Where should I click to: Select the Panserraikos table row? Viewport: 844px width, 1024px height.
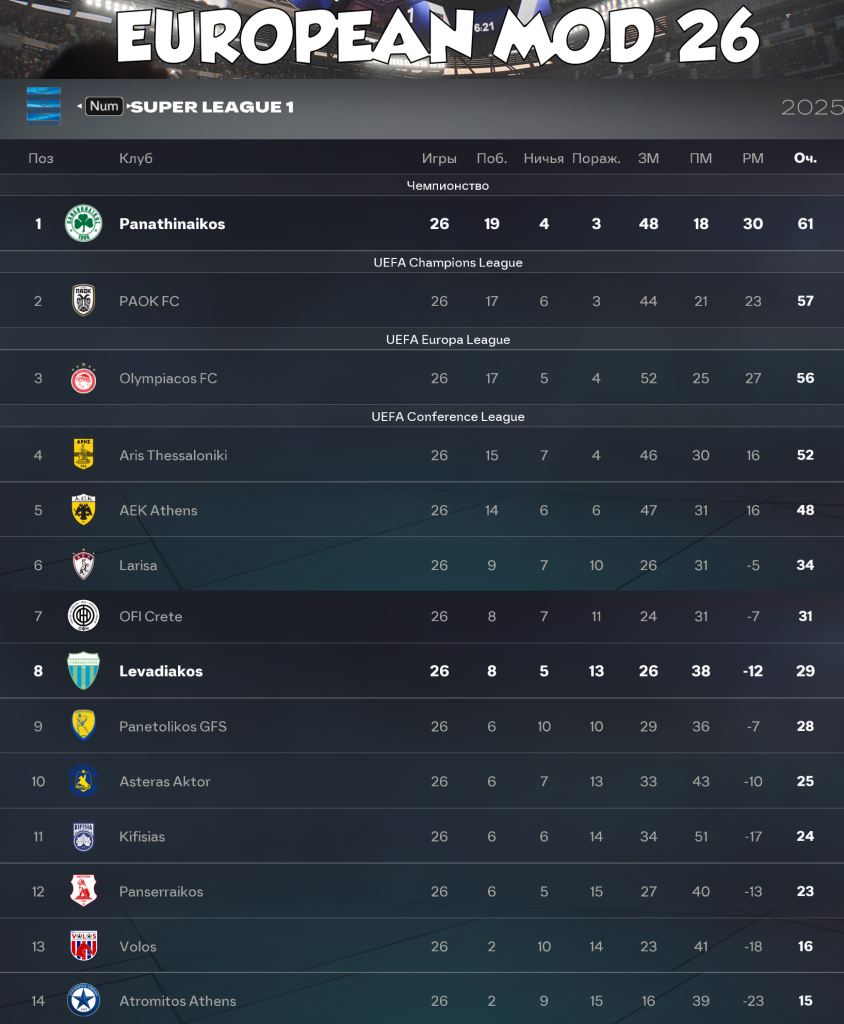[422, 891]
